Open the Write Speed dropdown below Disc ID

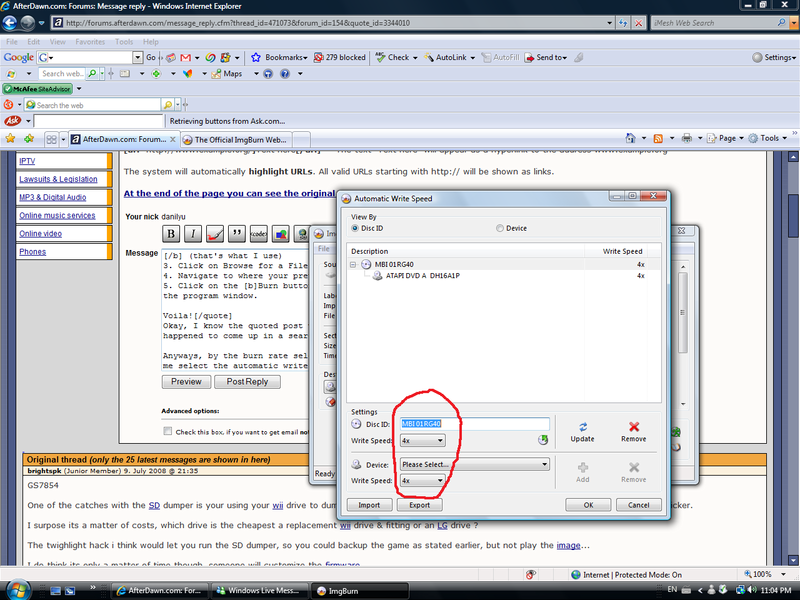tap(422, 440)
